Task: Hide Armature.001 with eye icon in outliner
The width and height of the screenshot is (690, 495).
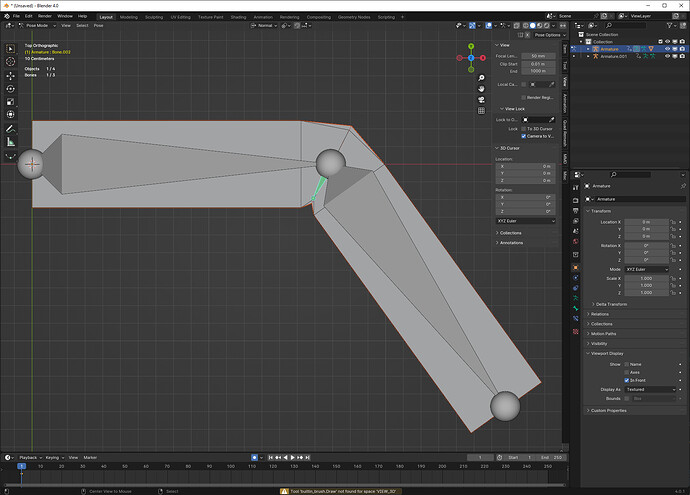Action: (667, 56)
